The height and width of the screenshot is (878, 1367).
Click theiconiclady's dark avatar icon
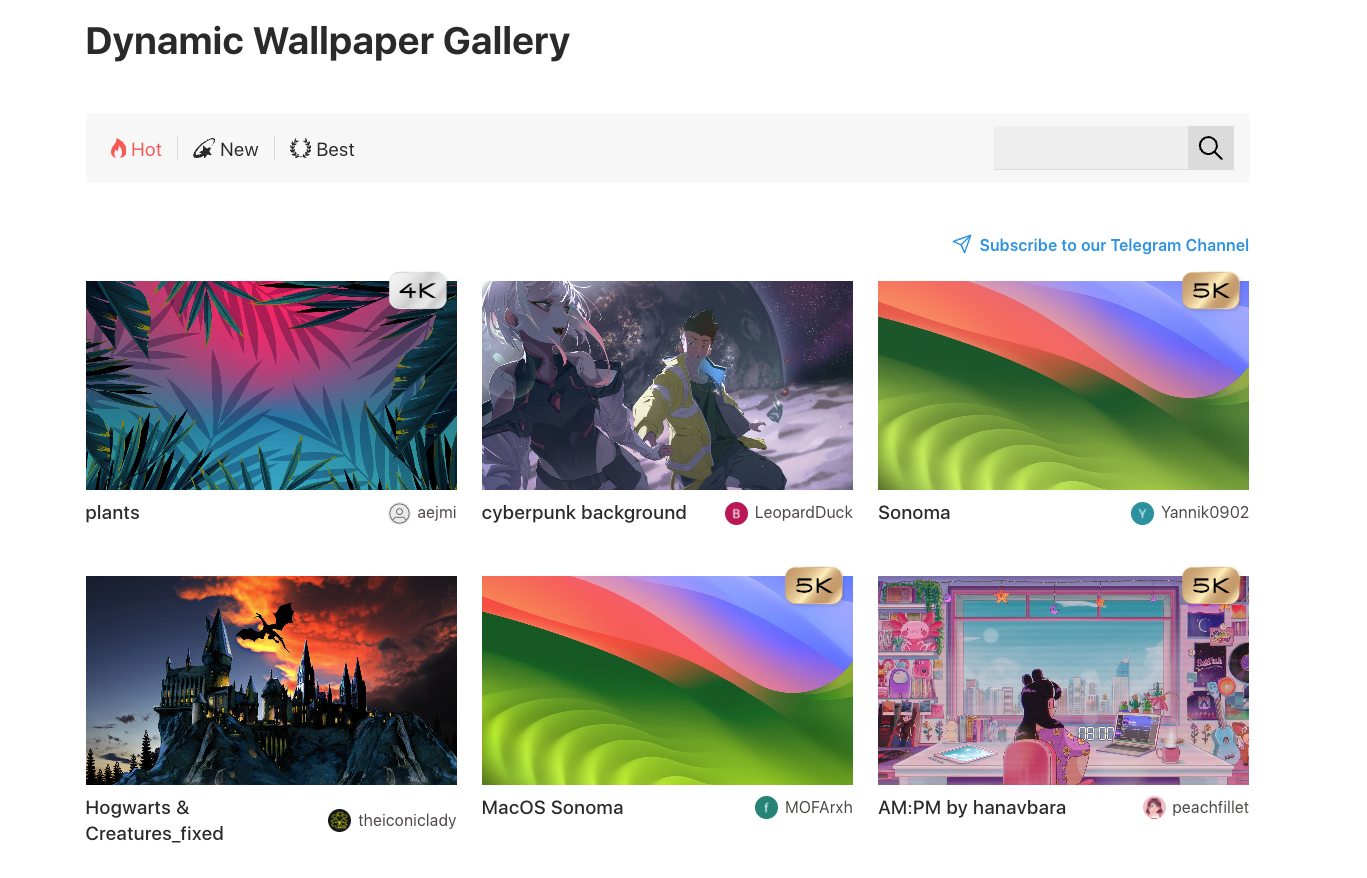click(339, 821)
